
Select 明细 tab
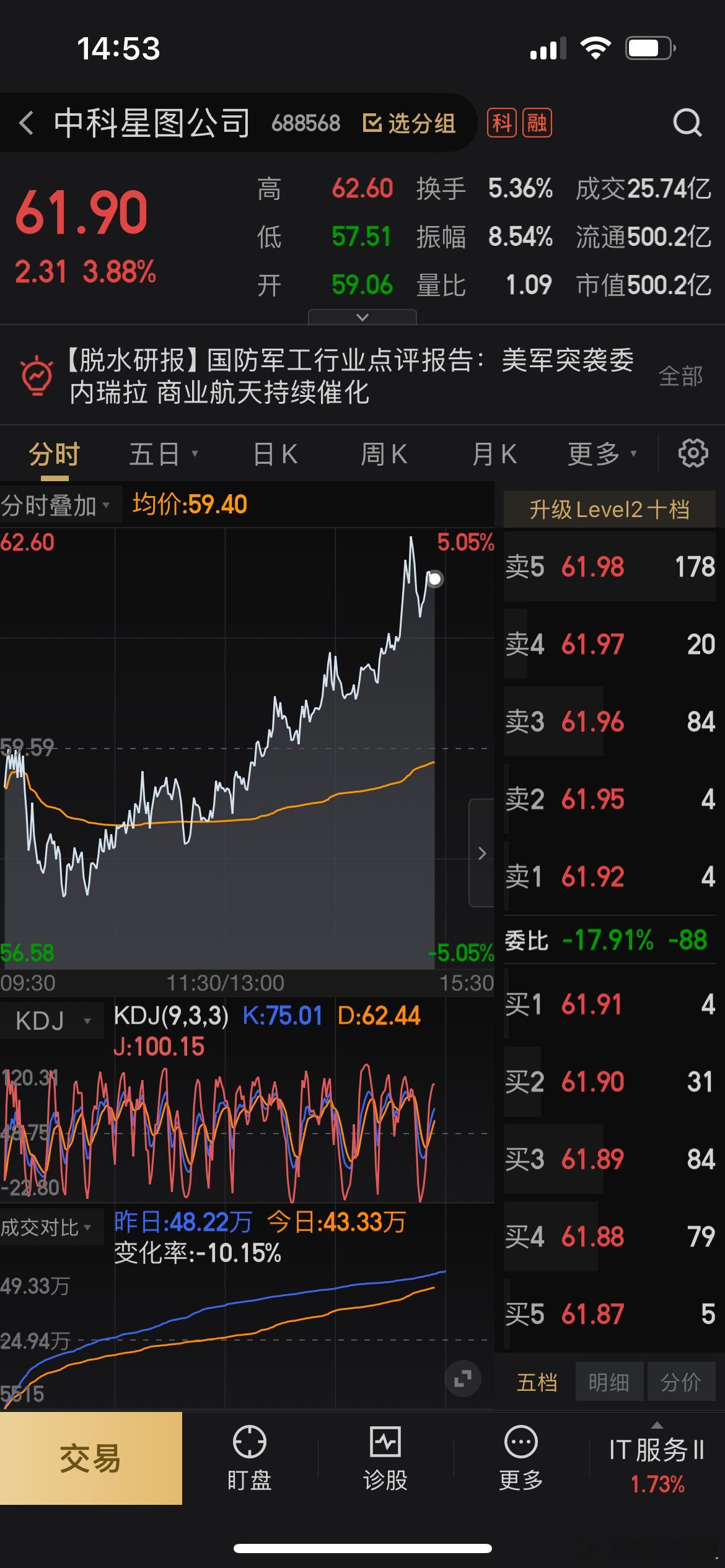pos(609,1382)
